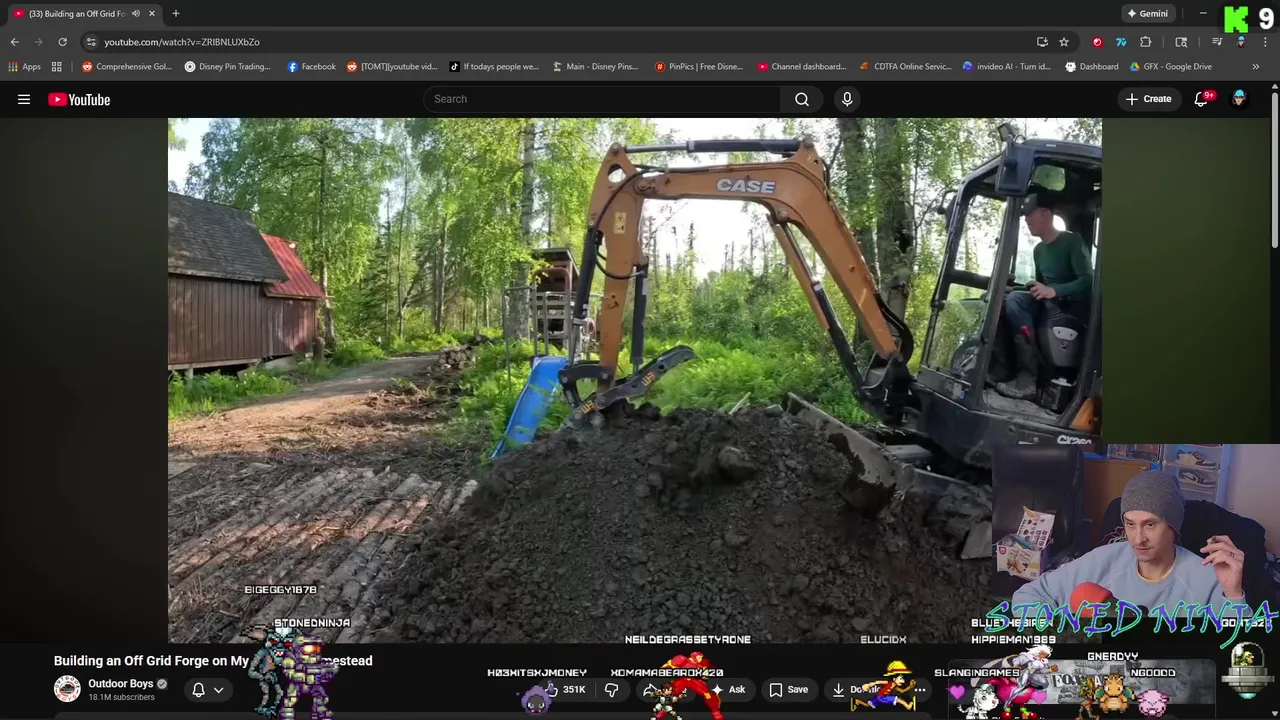
Task: Toggle subscription notification bell for Outdoor Boys
Action: (198, 690)
